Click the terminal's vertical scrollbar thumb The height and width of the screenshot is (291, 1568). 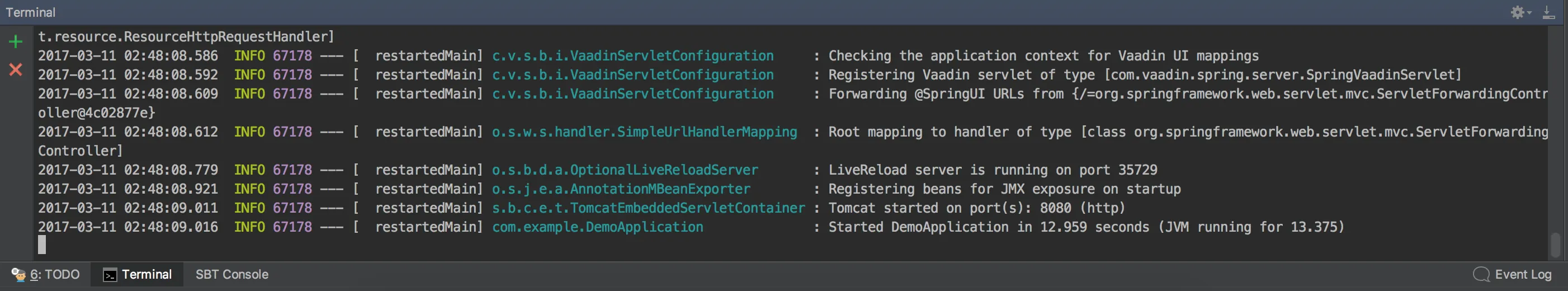[1555, 245]
